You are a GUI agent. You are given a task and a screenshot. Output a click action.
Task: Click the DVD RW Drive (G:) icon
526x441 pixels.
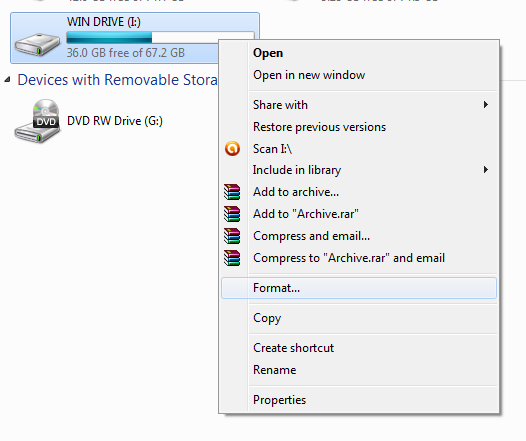click(37, 121)
